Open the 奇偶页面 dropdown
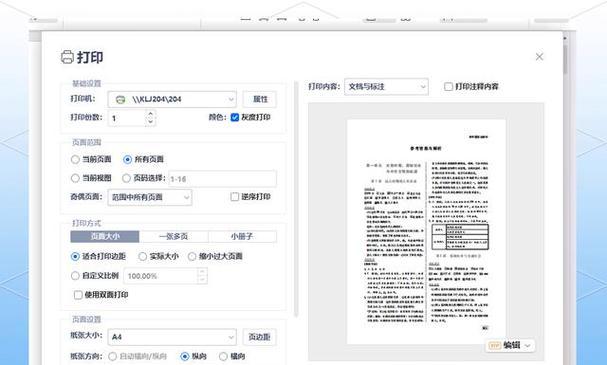Viewport: 607px width, 365px height. (150, 197)
